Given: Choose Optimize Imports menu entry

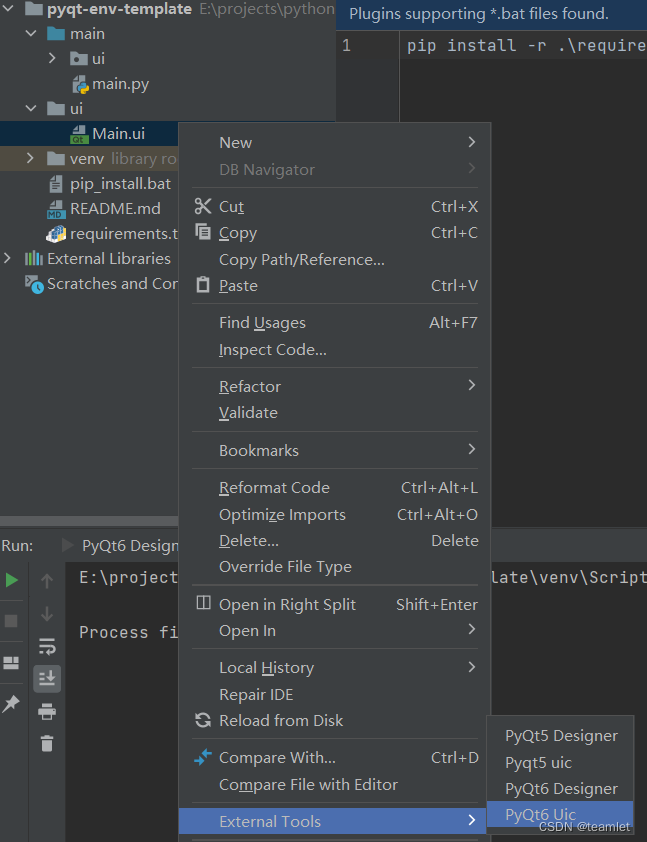Looking at the screenshot, I should point(335,514).
